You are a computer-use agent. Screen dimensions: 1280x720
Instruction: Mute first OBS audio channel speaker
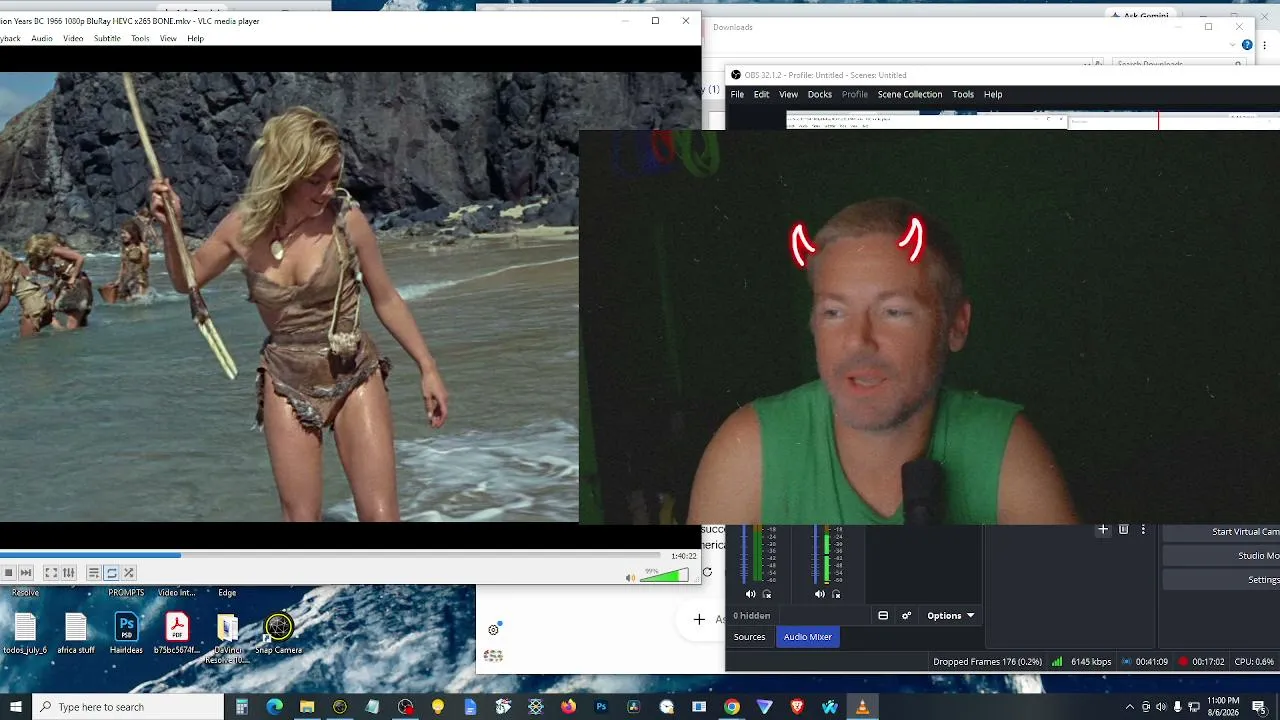point(751,594)
